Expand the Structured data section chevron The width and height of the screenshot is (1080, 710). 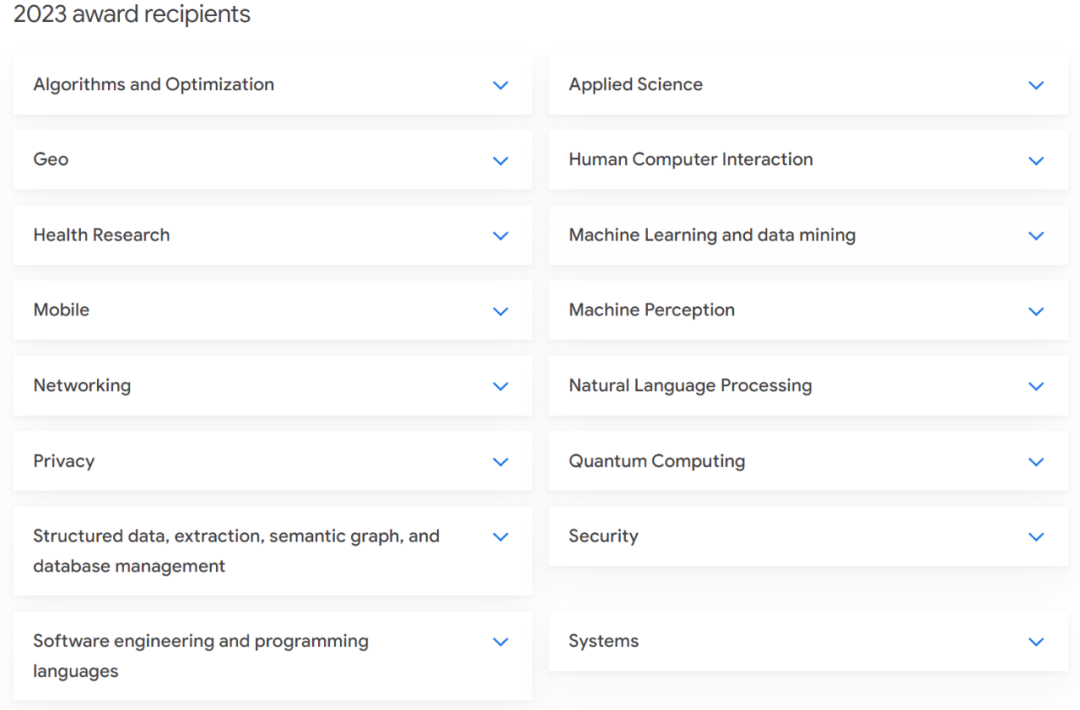point(501,537)
